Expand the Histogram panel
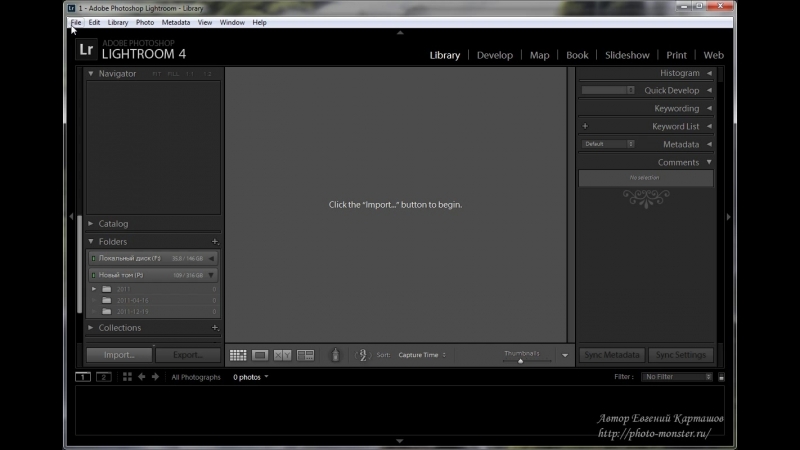This screenshot has height=450, width=800. pyautogui.click(x=709, y=73)
